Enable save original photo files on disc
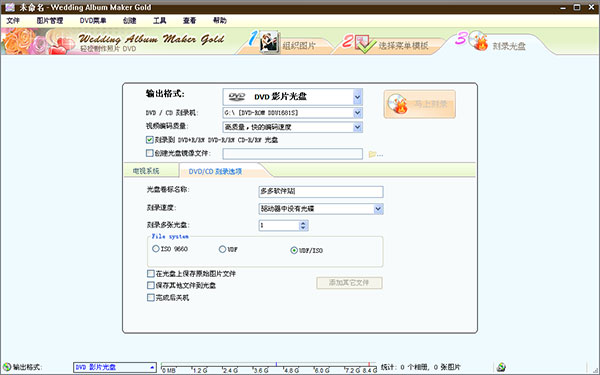This screenshot has width=600, height=375. (x=151, y=274)
